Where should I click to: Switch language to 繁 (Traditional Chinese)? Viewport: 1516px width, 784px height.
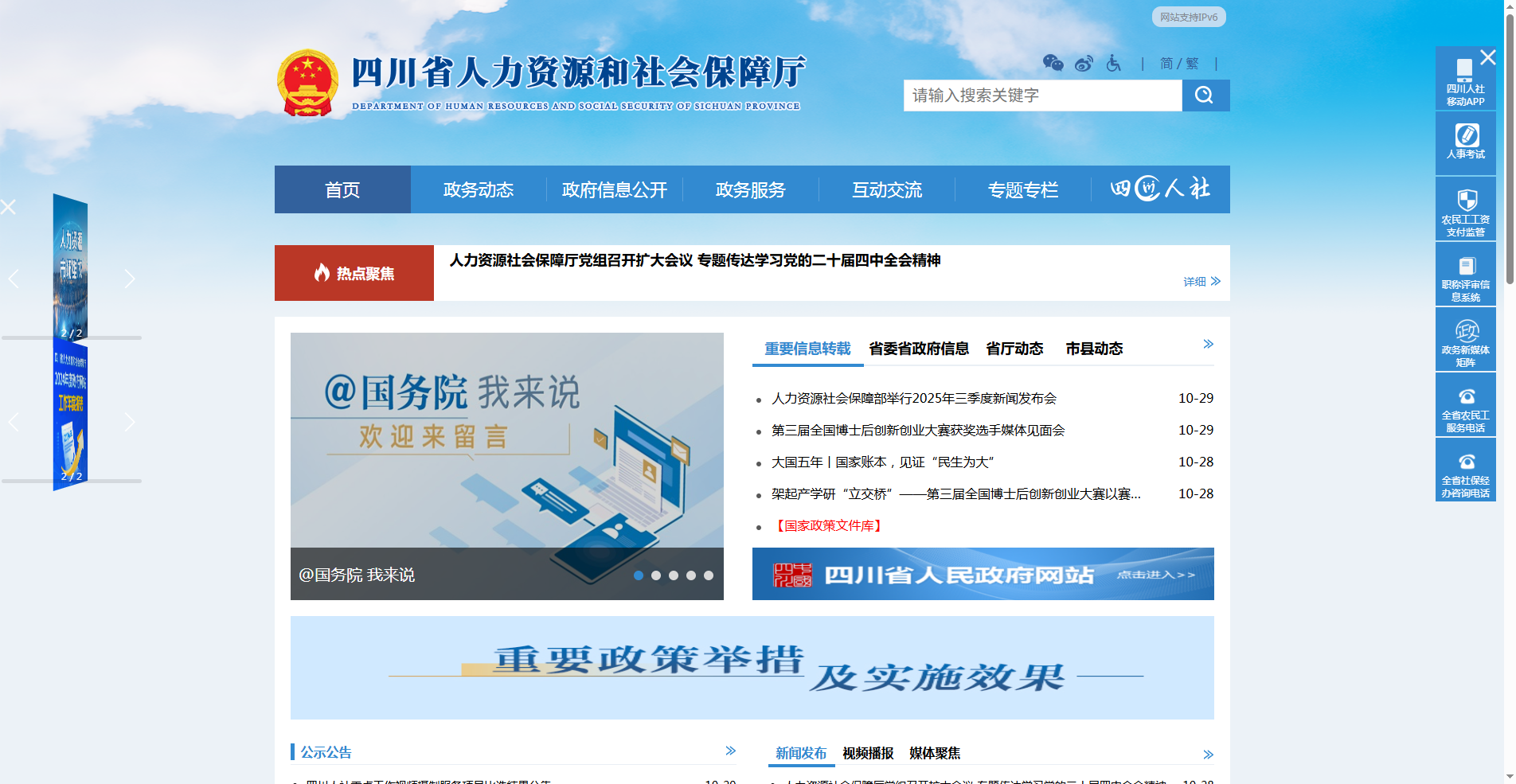point(1191,64)
